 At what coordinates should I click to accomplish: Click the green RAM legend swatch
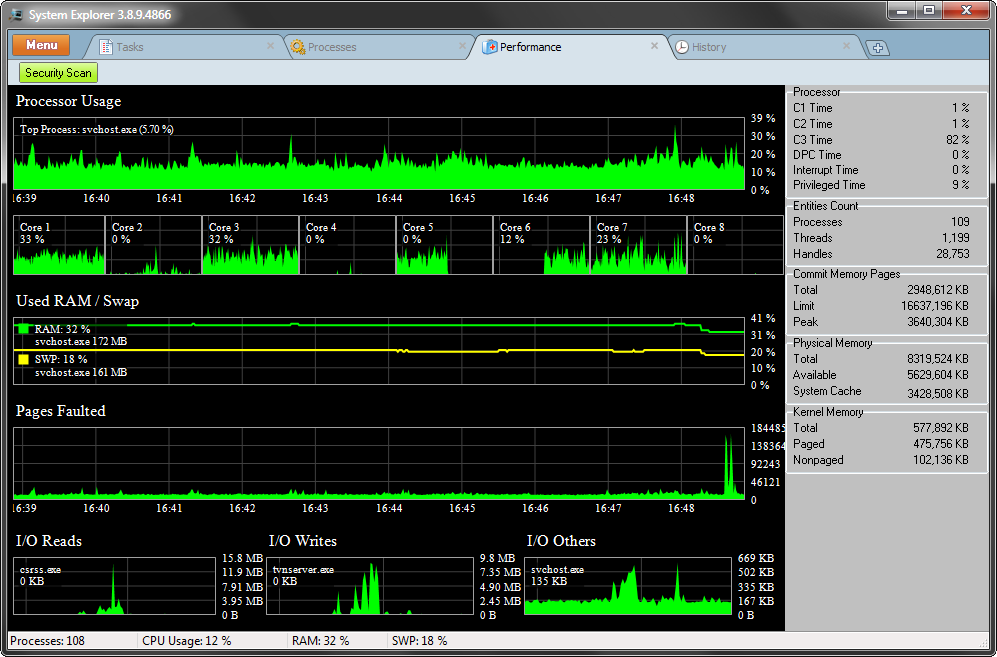[24, 329]
